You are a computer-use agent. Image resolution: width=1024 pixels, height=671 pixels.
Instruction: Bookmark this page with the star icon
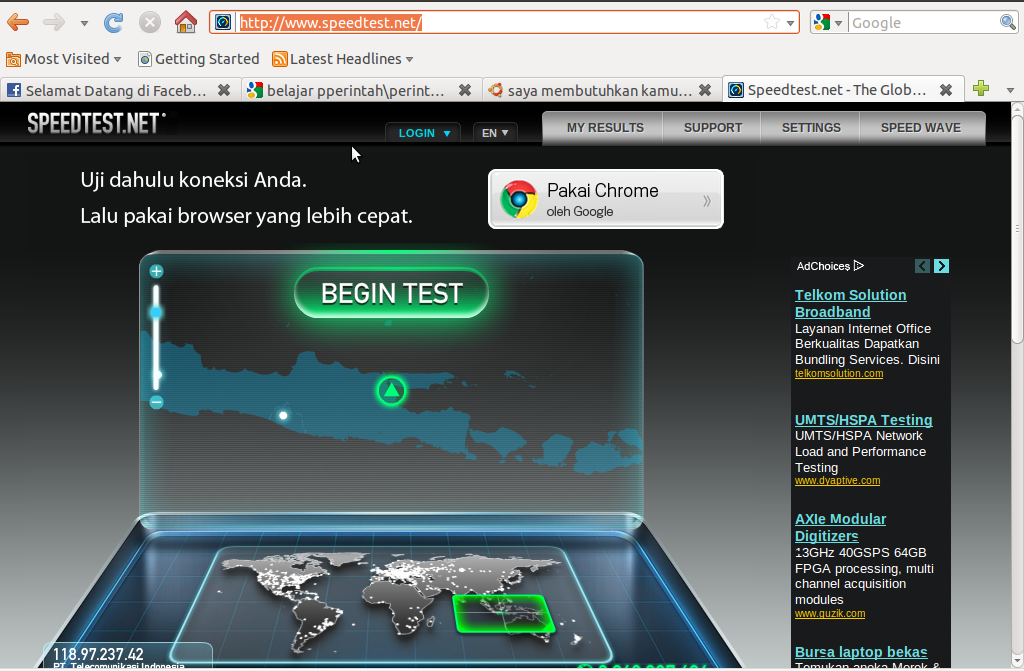click(772, 22)
